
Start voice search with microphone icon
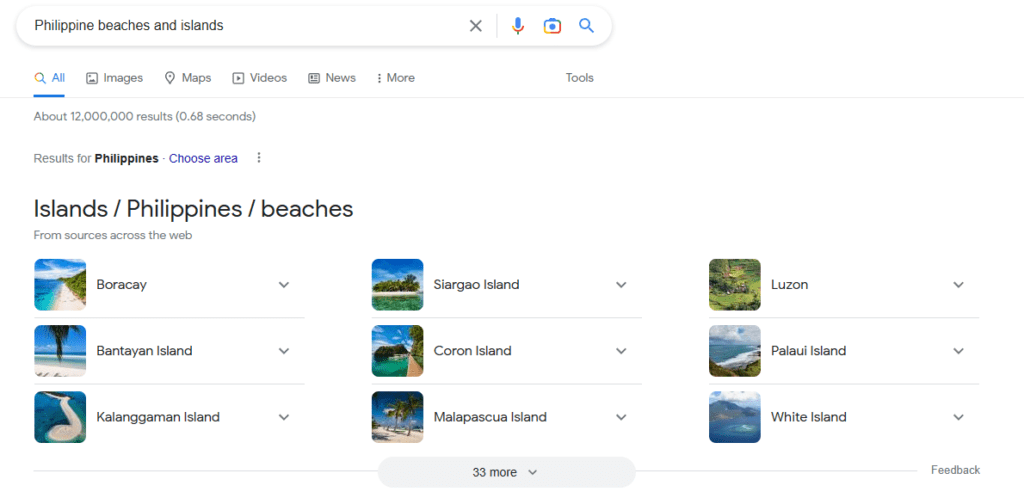pos(518,26)
